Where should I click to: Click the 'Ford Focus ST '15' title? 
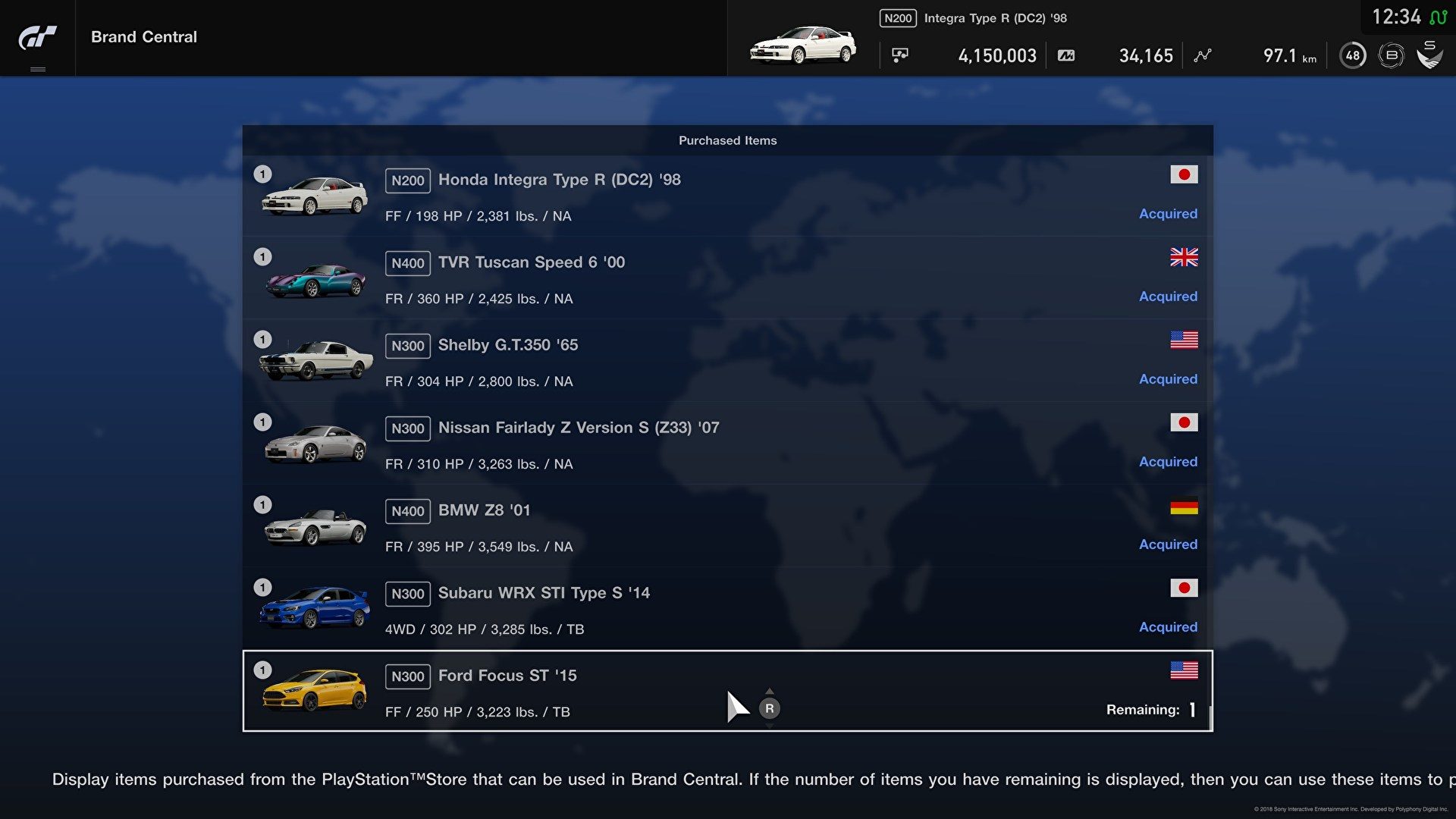tap(507, 676)
